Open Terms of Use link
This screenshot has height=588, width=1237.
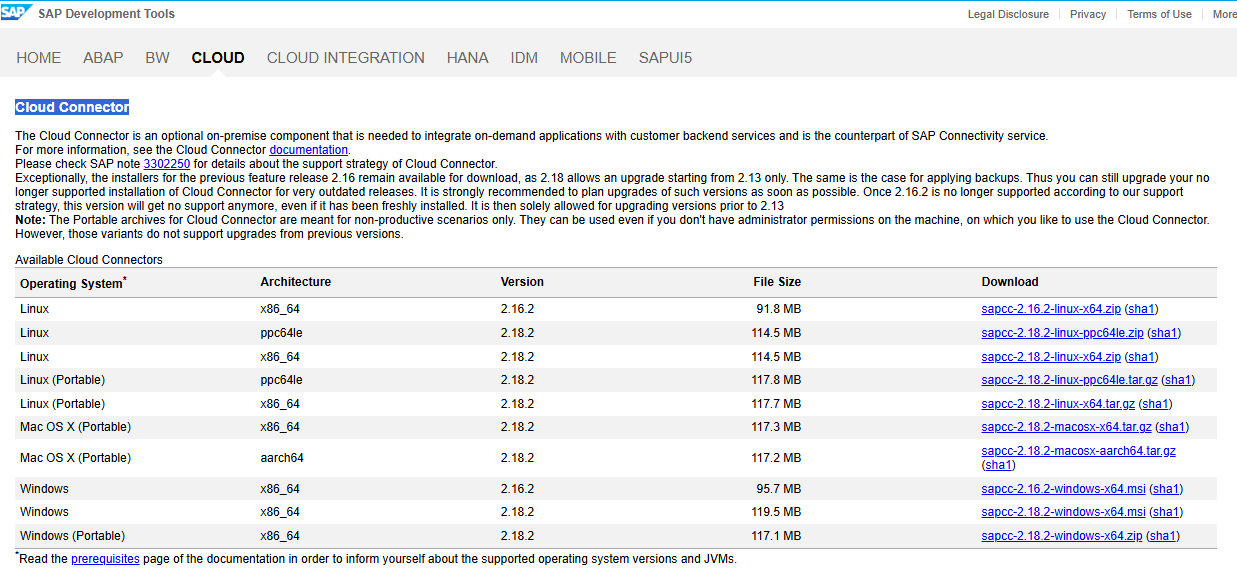pyautogui.click(x=1159, y=14)
